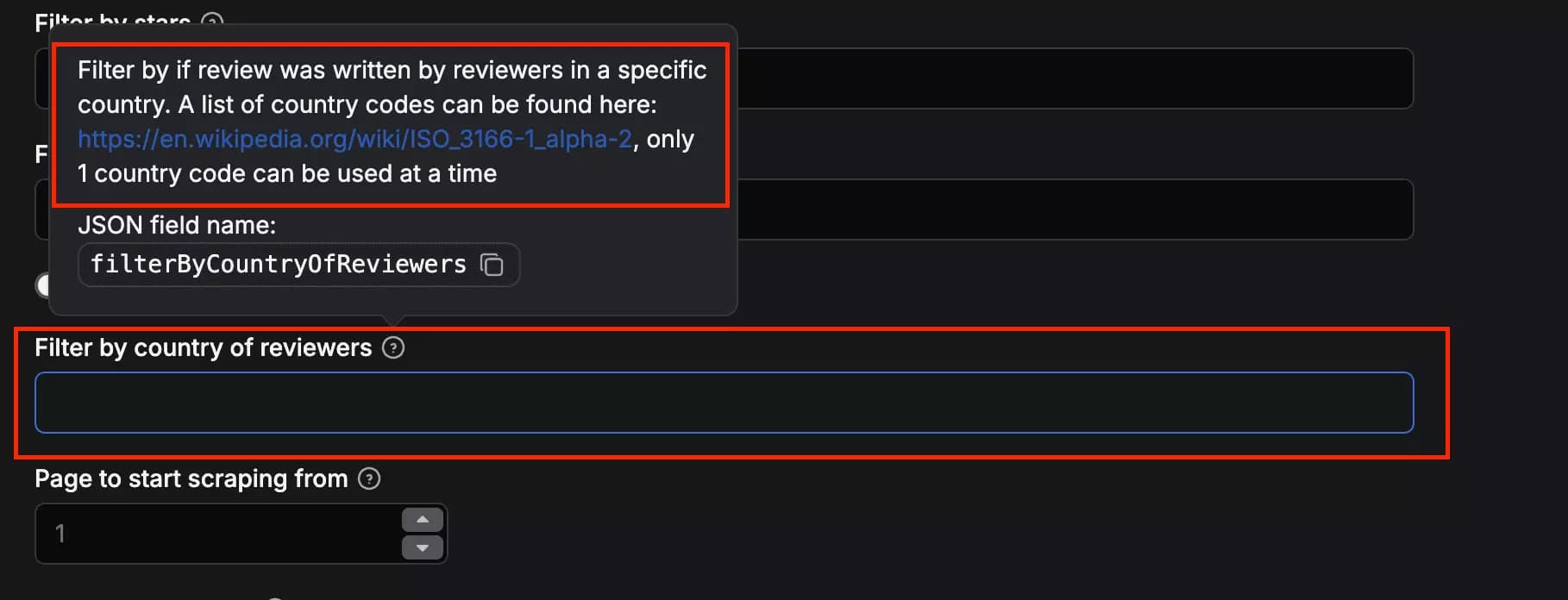
Task: Click the partially hidden Filter by stars label
Action: pos(112,21)
